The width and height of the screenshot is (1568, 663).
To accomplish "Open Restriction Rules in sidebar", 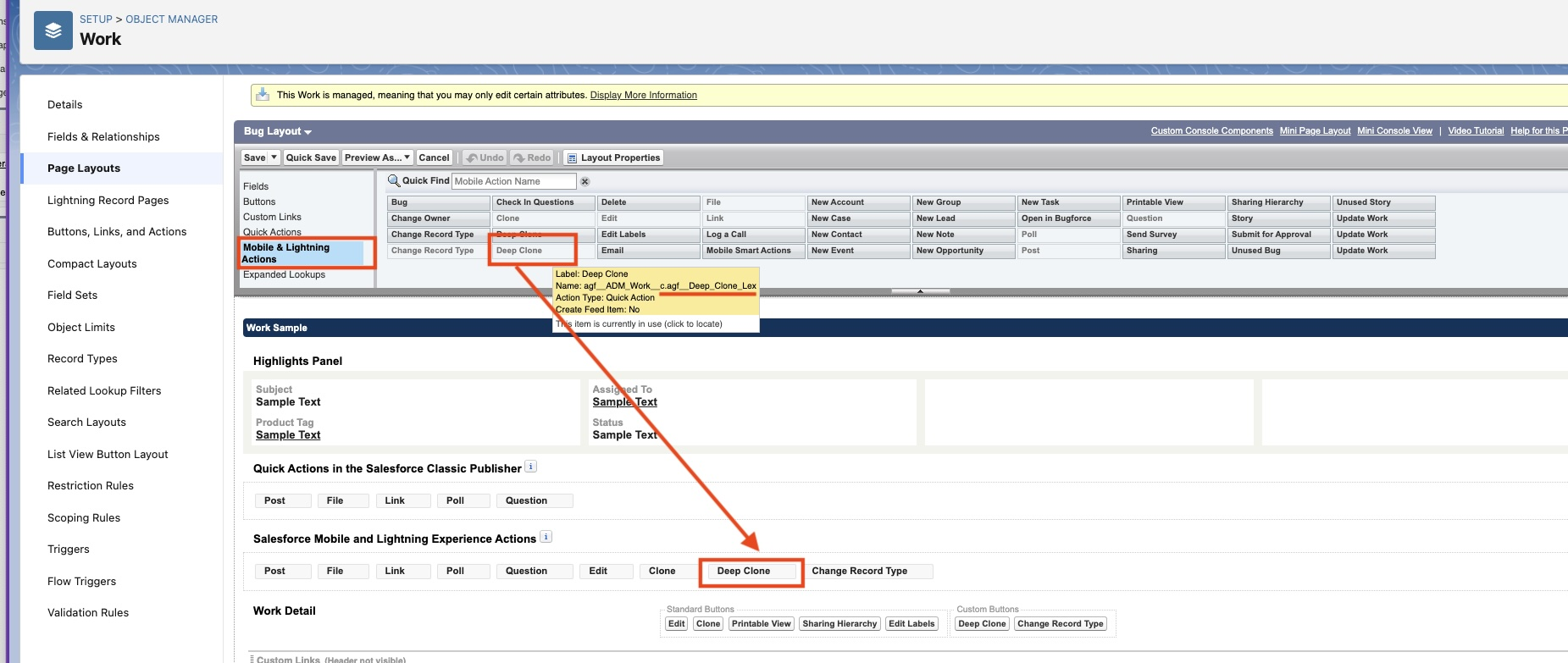I will (91, 486).
